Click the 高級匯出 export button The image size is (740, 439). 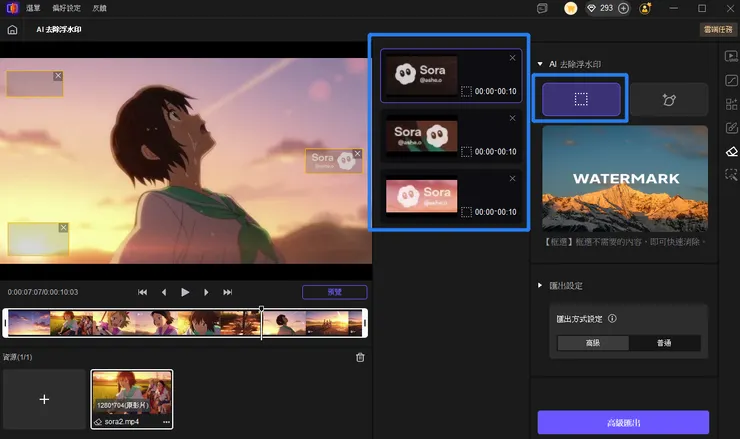pos(623,422)
